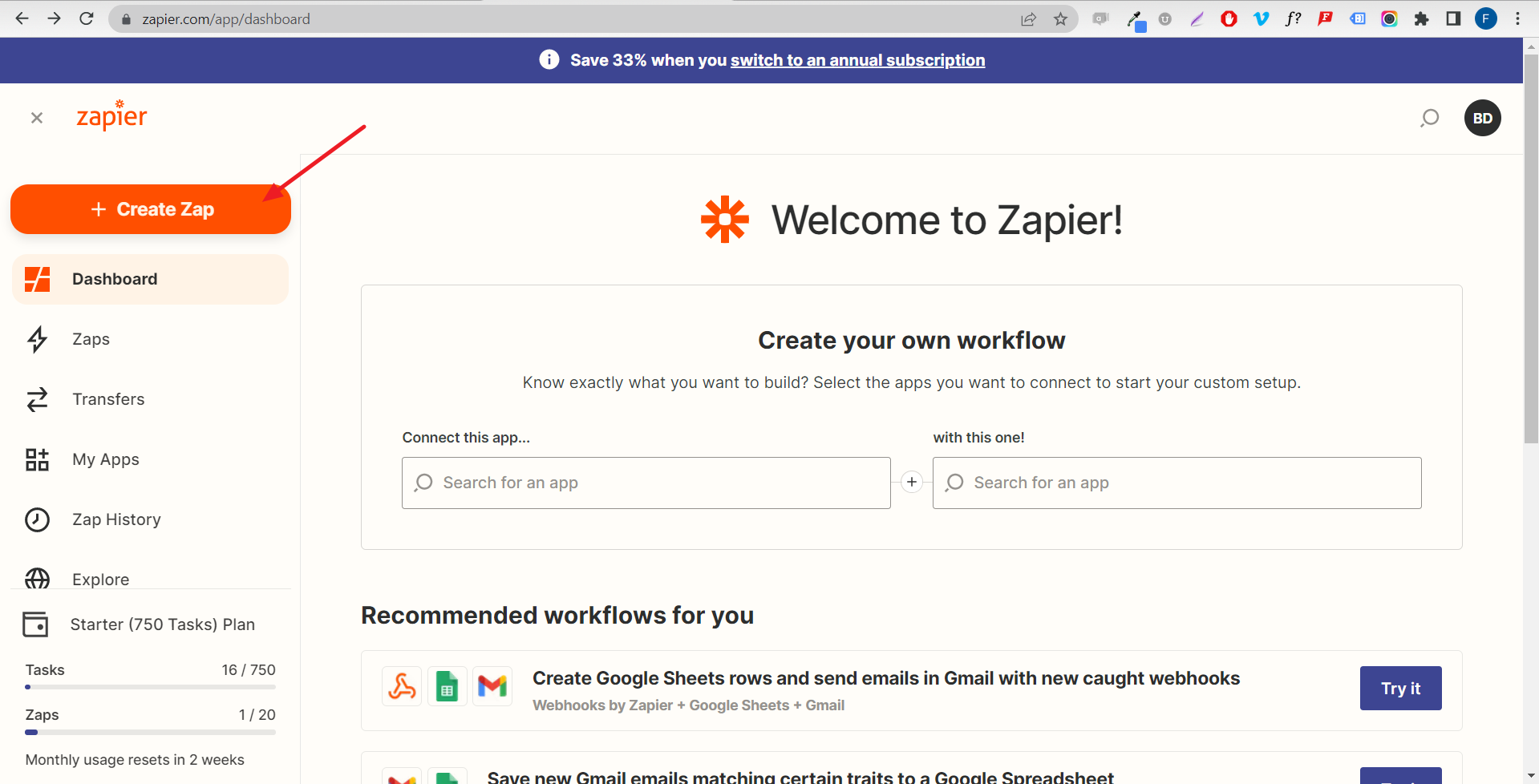Open the Dashboard sidebar item
Viewport: 1539px width, 784px height.
click(150, 279)
